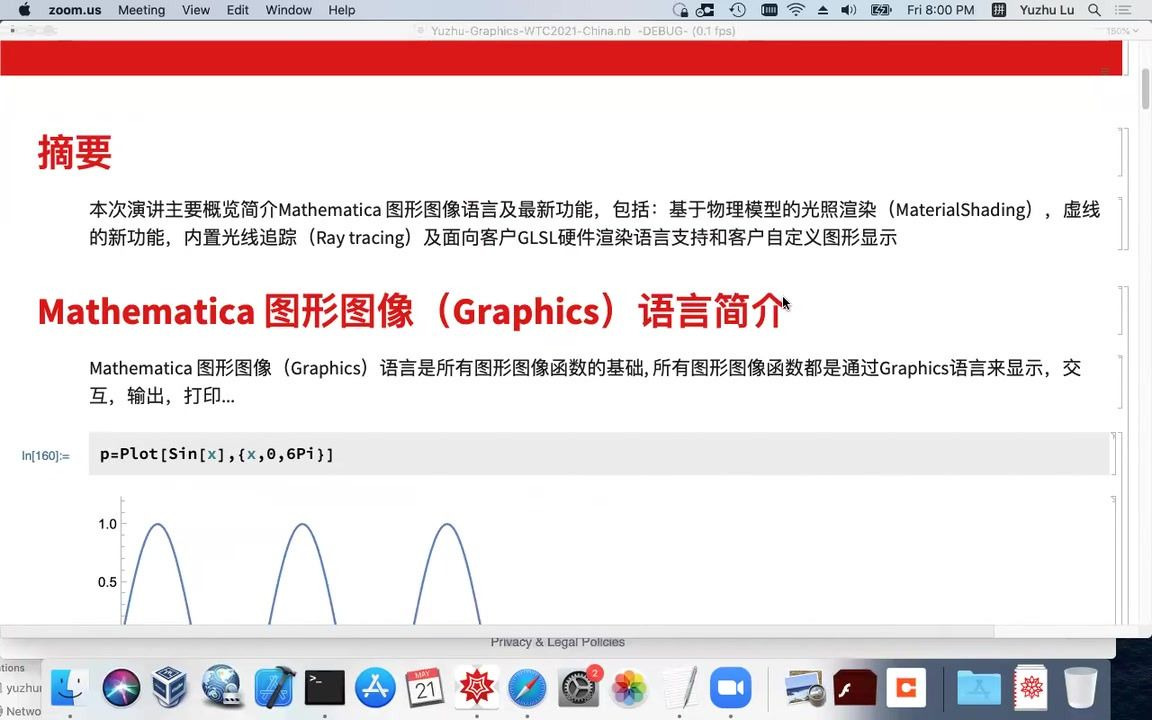Click the Time Machine menu bar icon
Image resolution: width=1152 pixels, height=720 pixels.
737,10
